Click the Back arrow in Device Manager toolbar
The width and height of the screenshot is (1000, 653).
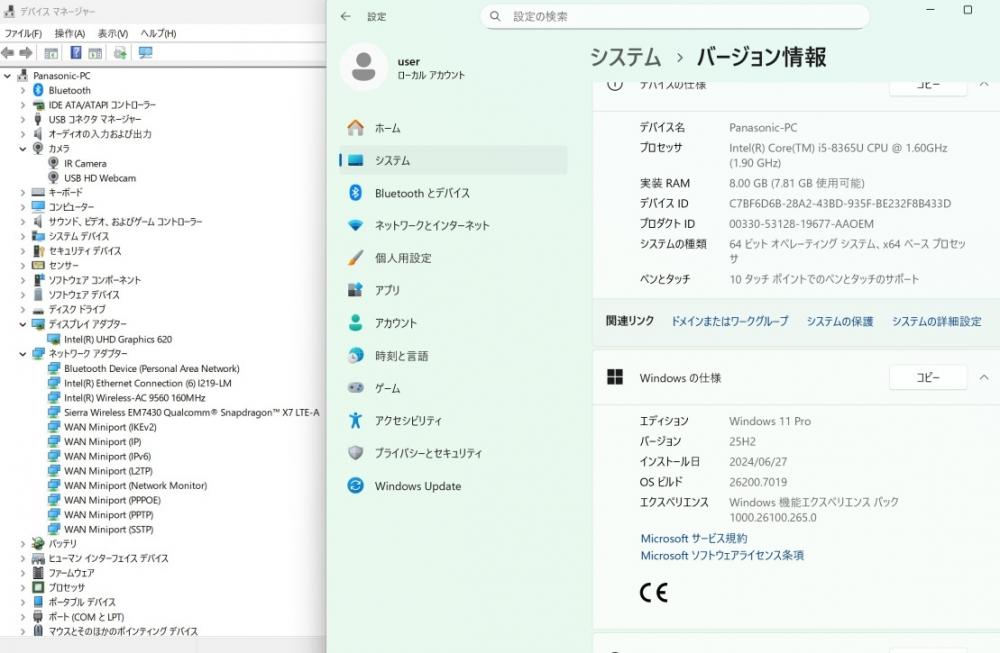(8, 53)
